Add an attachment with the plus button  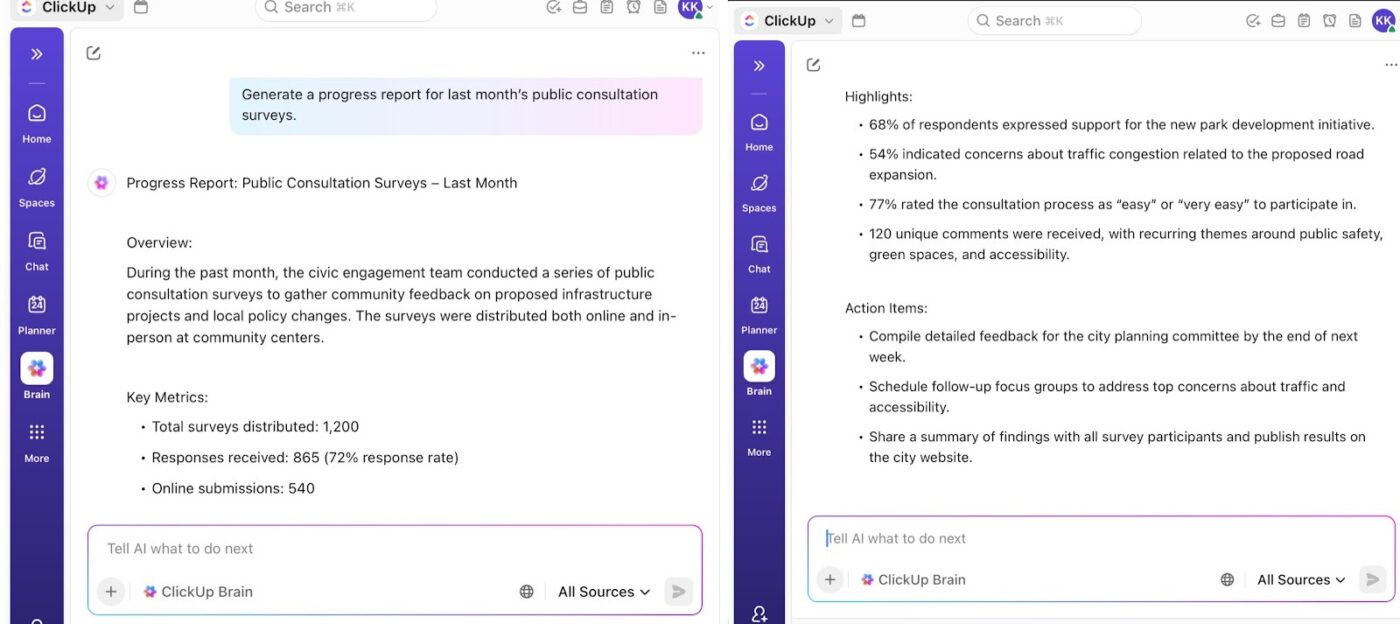tap(110, 591)
